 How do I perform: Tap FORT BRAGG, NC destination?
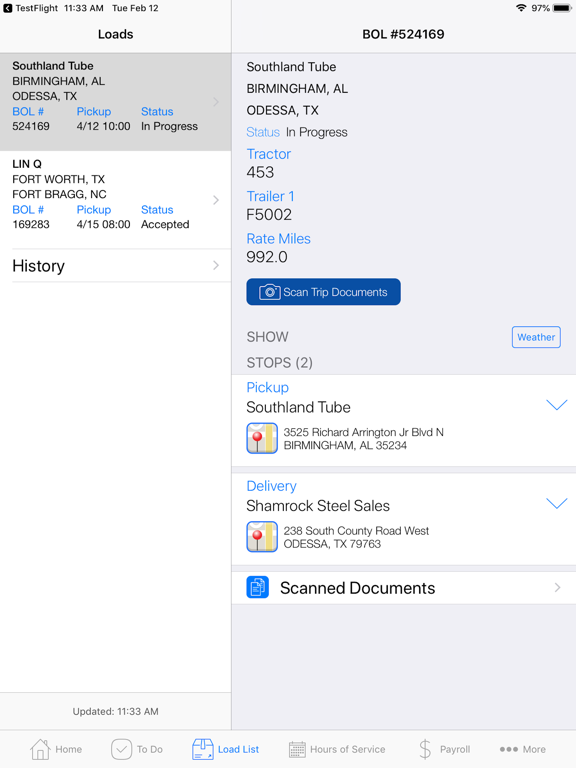(x=59, y=194)
